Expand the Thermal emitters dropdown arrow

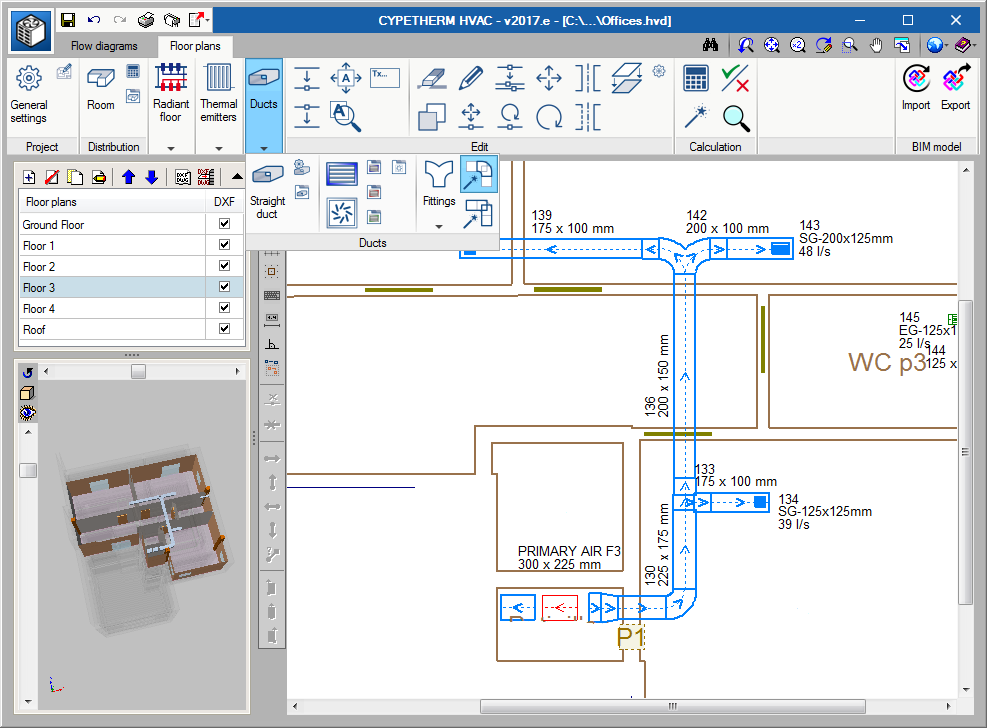218,147
